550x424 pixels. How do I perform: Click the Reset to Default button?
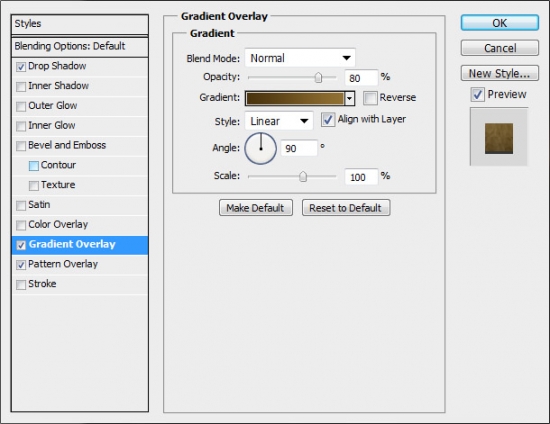[x=346, y=208]
